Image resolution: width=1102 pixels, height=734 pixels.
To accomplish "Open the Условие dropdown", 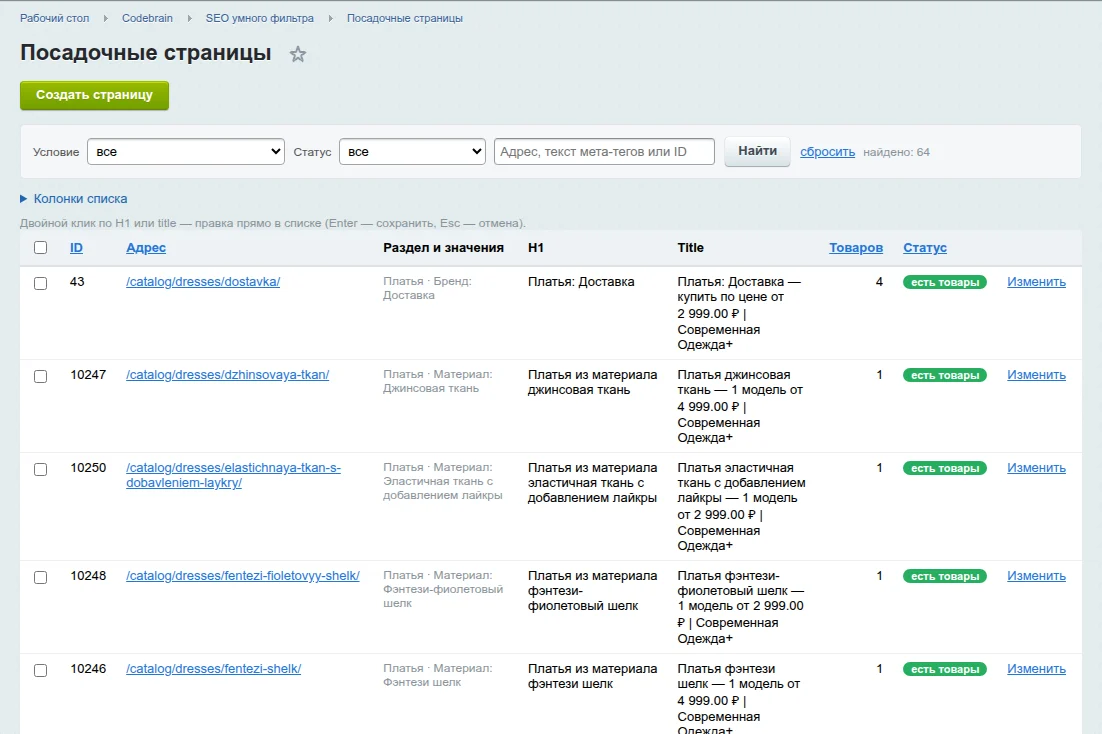I will click(x=186, y=152).
